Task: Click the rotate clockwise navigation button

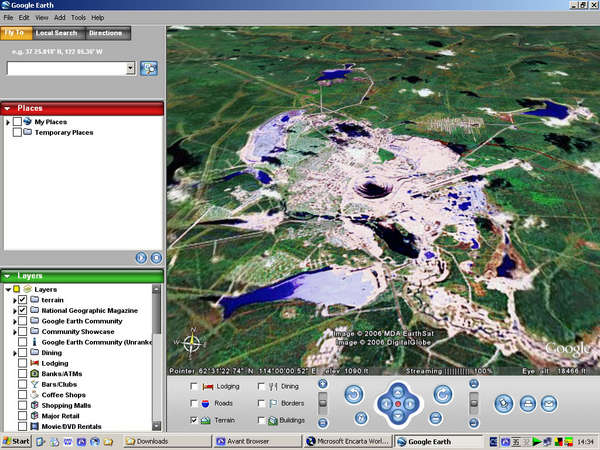Action: 443,395
